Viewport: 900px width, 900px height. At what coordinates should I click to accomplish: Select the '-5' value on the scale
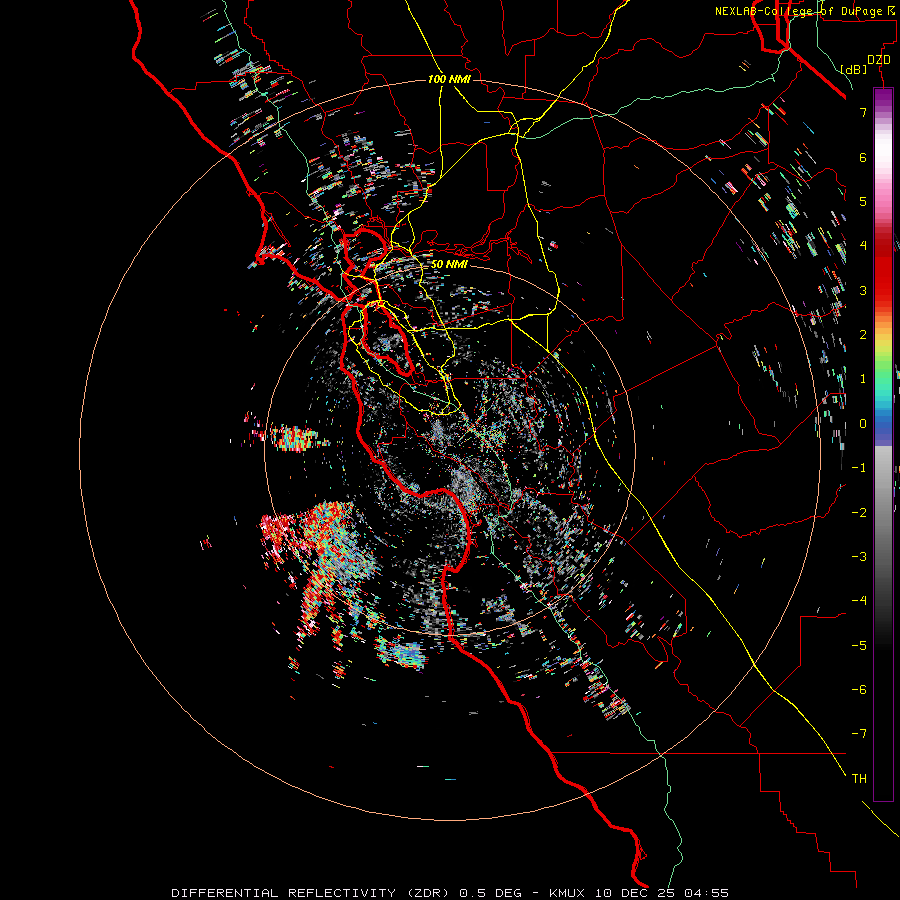point(859,646)
